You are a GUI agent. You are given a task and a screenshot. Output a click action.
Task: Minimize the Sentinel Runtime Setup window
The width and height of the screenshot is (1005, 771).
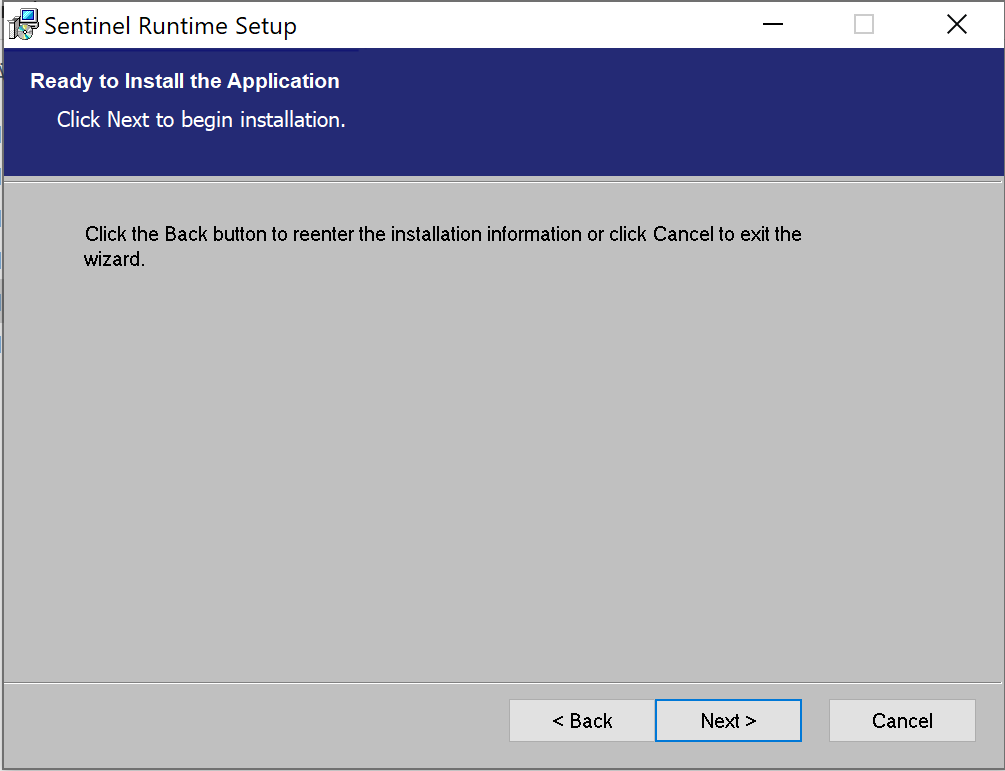[772, 25]
